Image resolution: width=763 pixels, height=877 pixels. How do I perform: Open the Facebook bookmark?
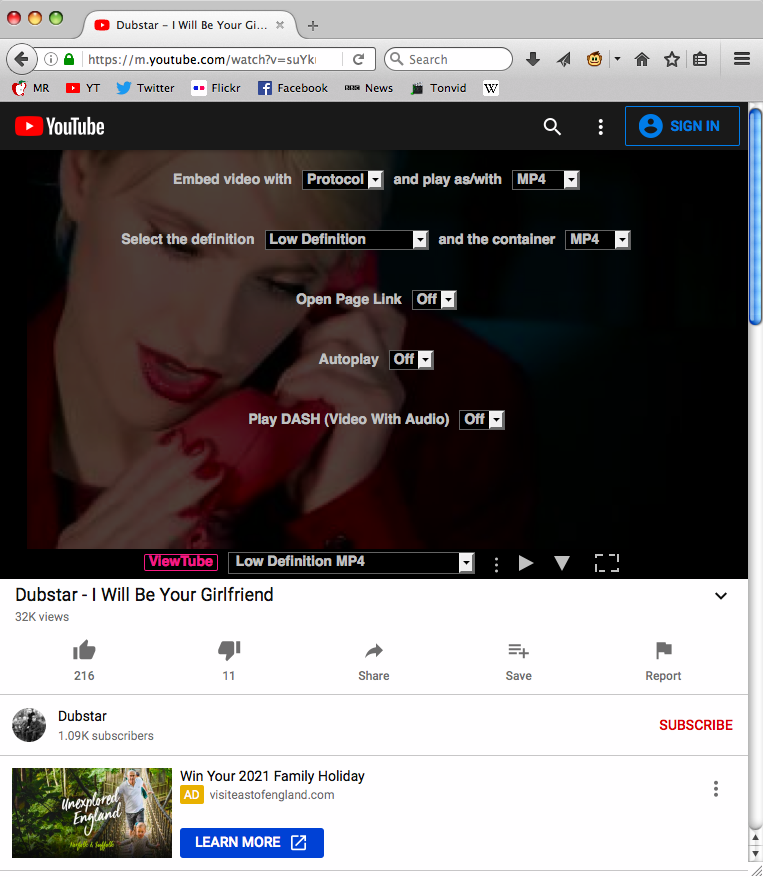pyautogui.click(x=293, y=88)
